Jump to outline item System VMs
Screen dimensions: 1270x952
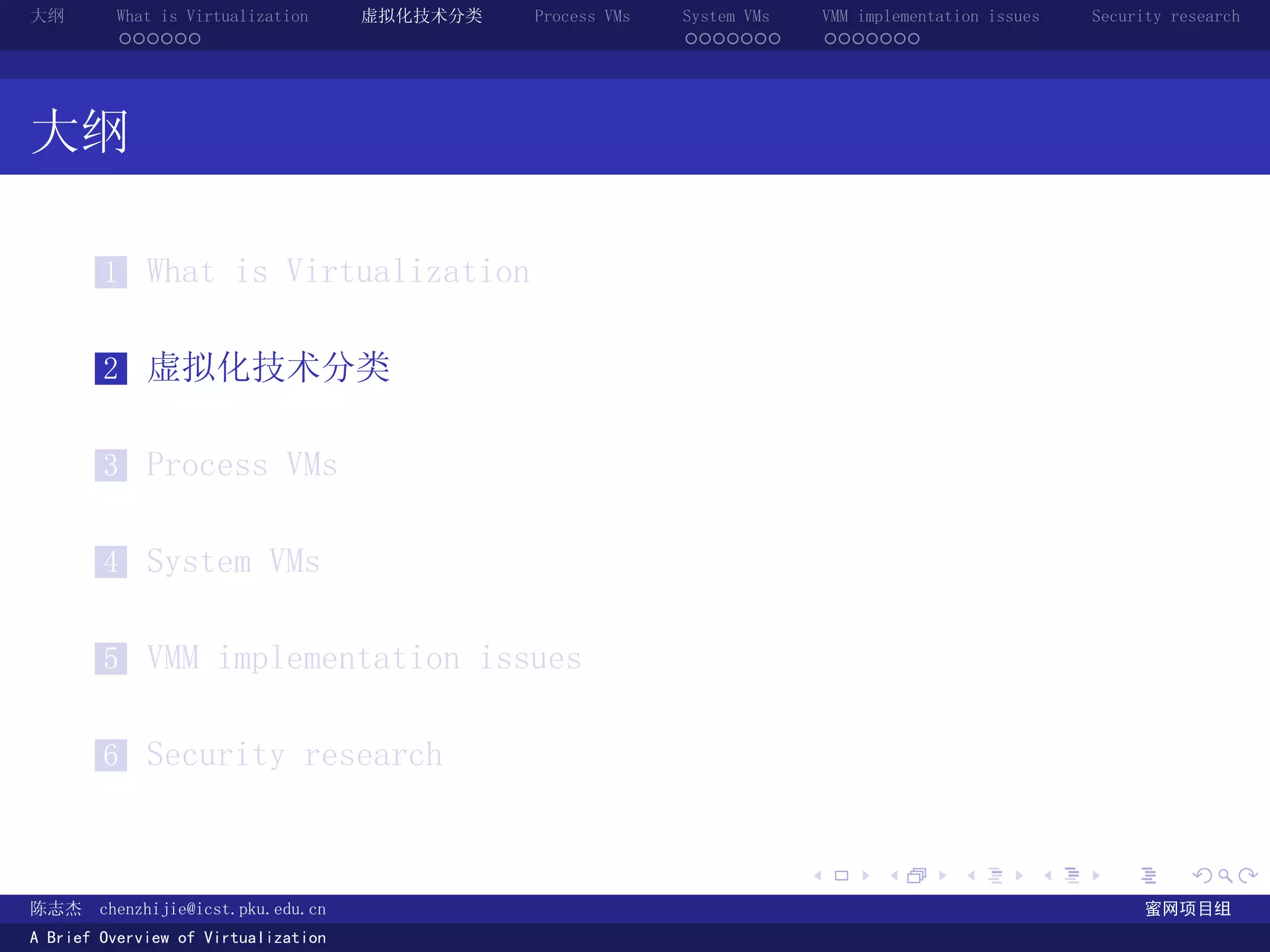(233, 562)
